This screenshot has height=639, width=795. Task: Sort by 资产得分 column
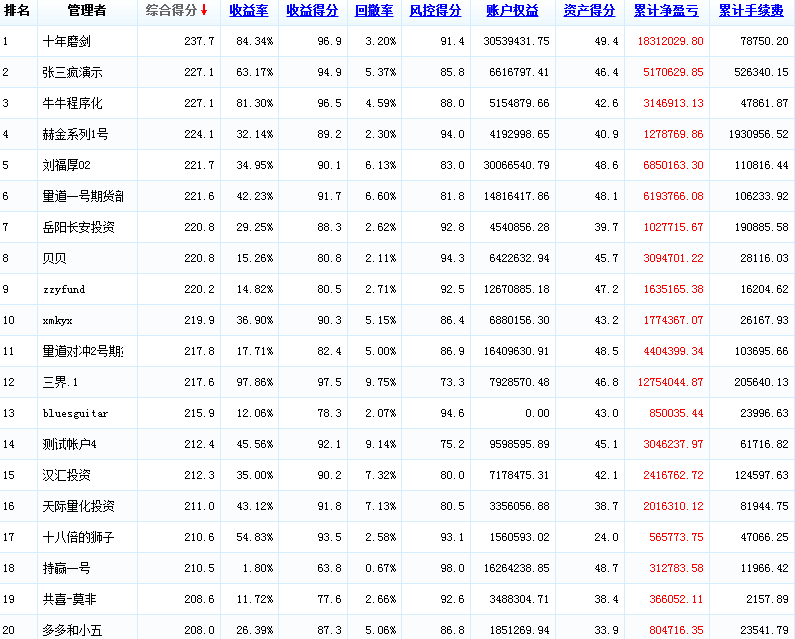pos(588,11)
